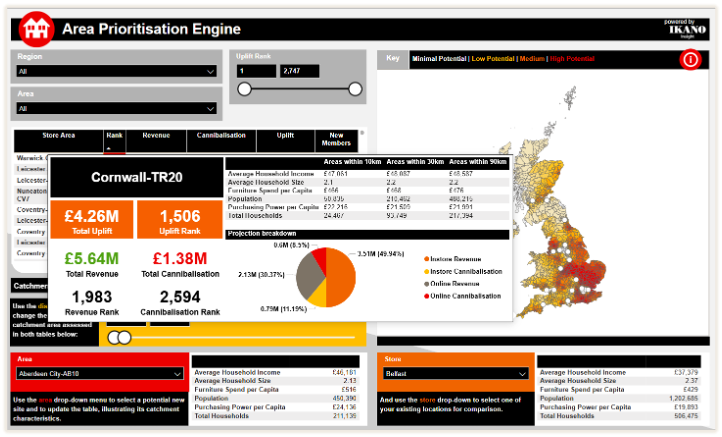Click the brown Online Revenue pie slice
This screenshot has height=437, width=722.
308,276
